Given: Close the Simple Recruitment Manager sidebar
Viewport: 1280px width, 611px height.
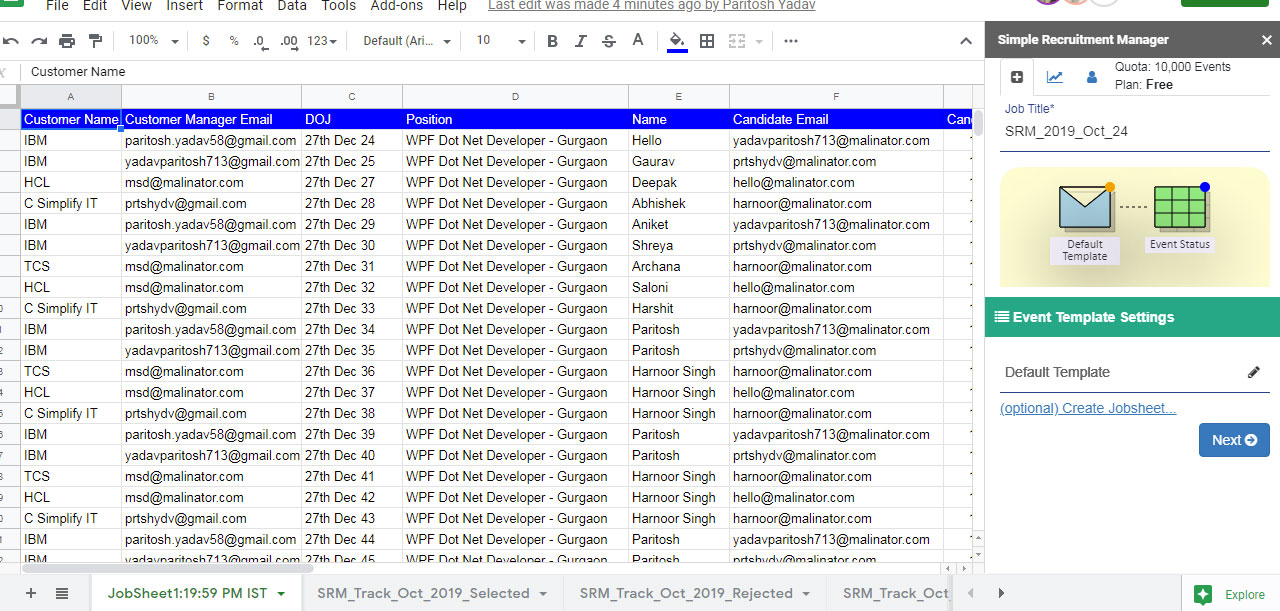Looking at the screenshot, I should (1266, 40).
